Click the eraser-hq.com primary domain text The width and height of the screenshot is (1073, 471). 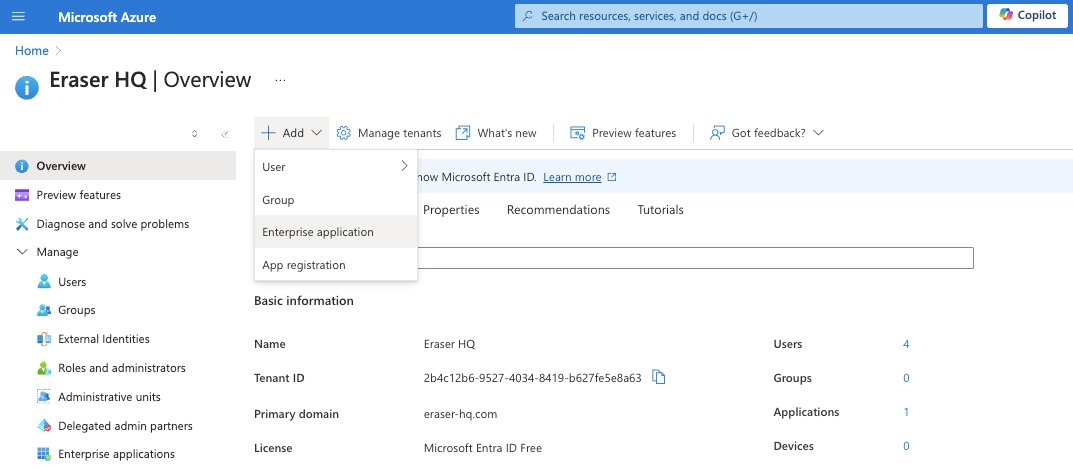(x=461, y=414)
